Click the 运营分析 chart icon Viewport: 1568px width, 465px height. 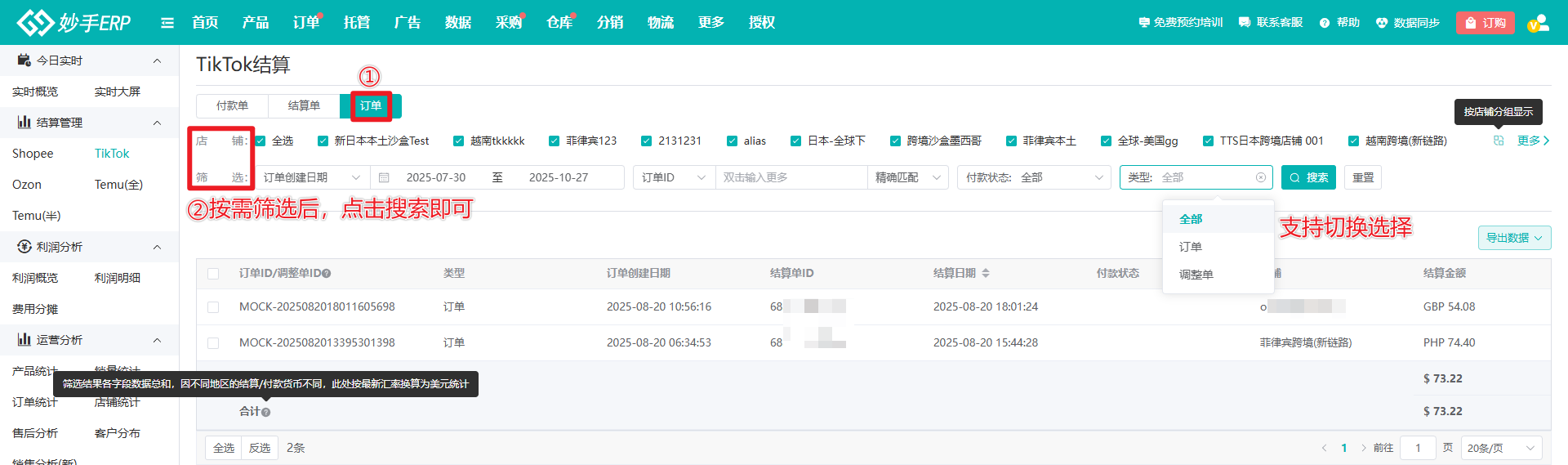coord(24,340)
